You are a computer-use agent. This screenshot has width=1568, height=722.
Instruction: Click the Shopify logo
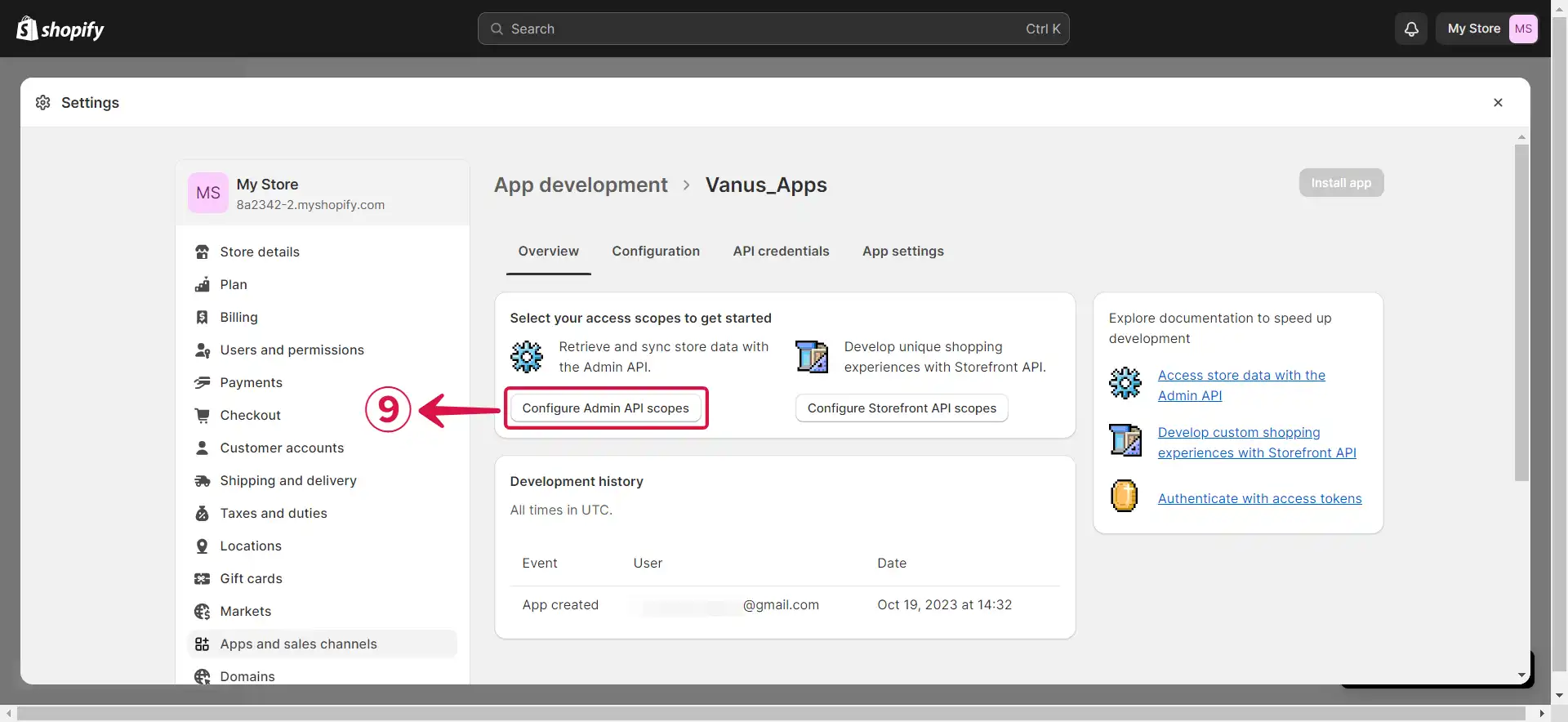coord(60,29)
